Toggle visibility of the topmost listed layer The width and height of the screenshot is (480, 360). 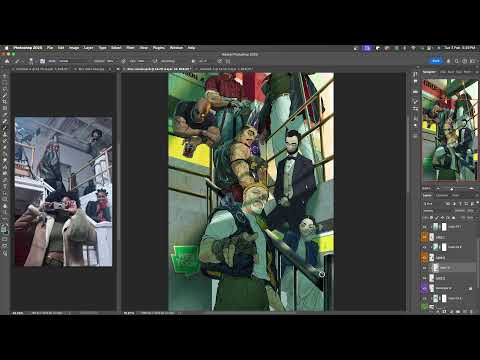[x=424, y=227]
